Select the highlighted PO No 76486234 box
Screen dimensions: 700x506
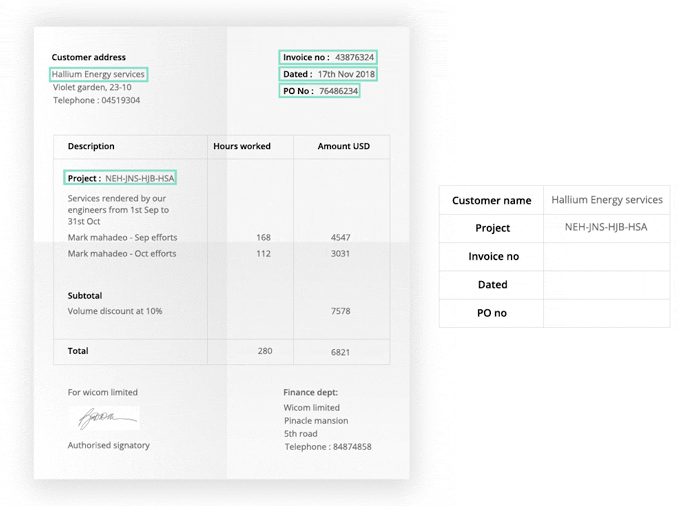coord(319,91)
